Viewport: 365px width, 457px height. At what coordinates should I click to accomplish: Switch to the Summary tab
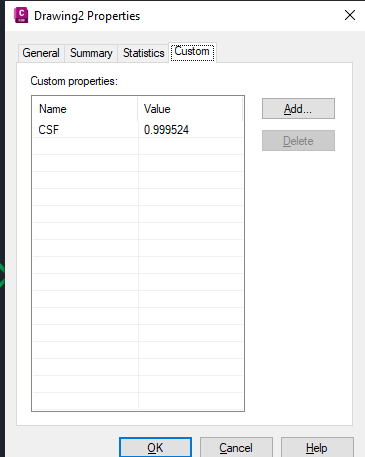click(x=91, y=53)
